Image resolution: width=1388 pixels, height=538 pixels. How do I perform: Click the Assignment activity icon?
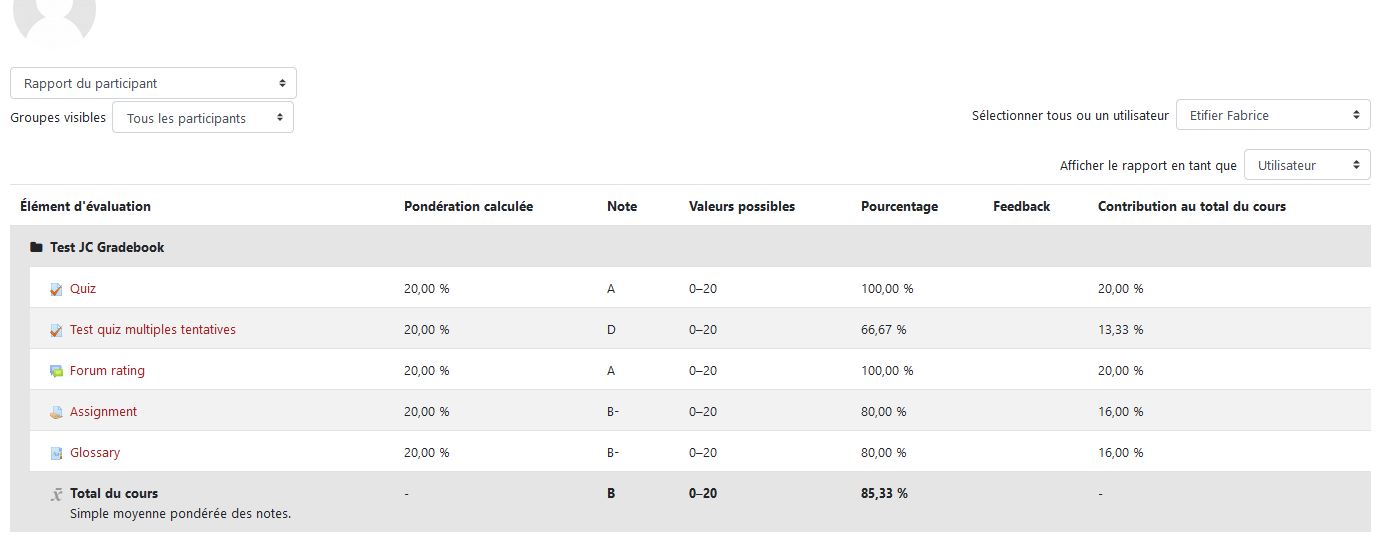[56, 412]
